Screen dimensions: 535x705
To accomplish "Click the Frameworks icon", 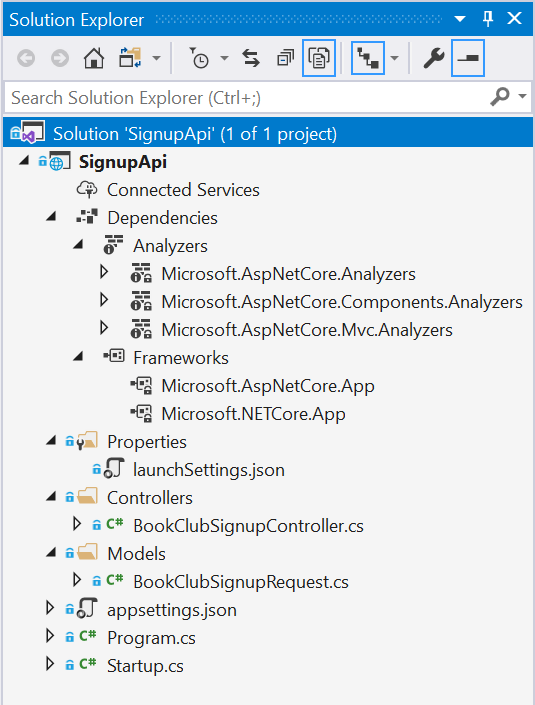I will point(114,356).
